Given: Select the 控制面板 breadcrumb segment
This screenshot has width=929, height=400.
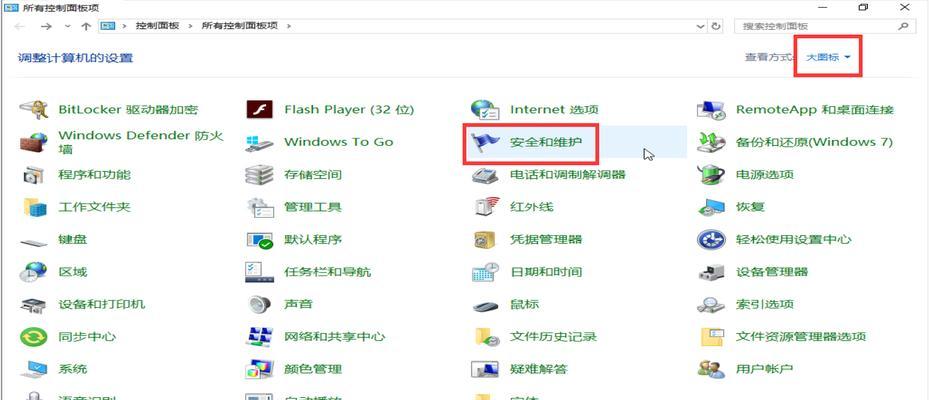Looking at the screenshot, I should point(157,26).
